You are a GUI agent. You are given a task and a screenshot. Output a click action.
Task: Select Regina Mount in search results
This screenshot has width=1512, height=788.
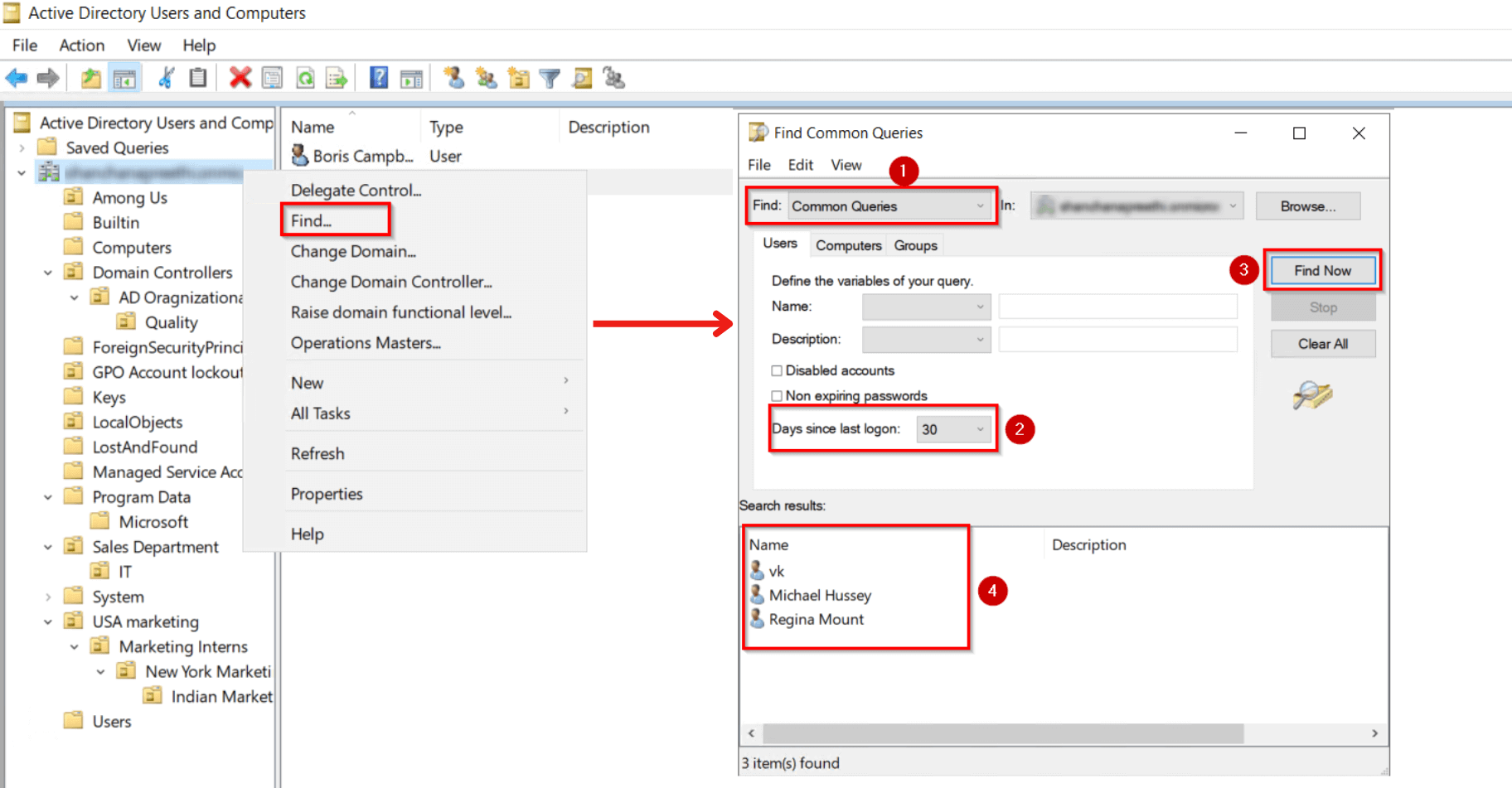815,619
